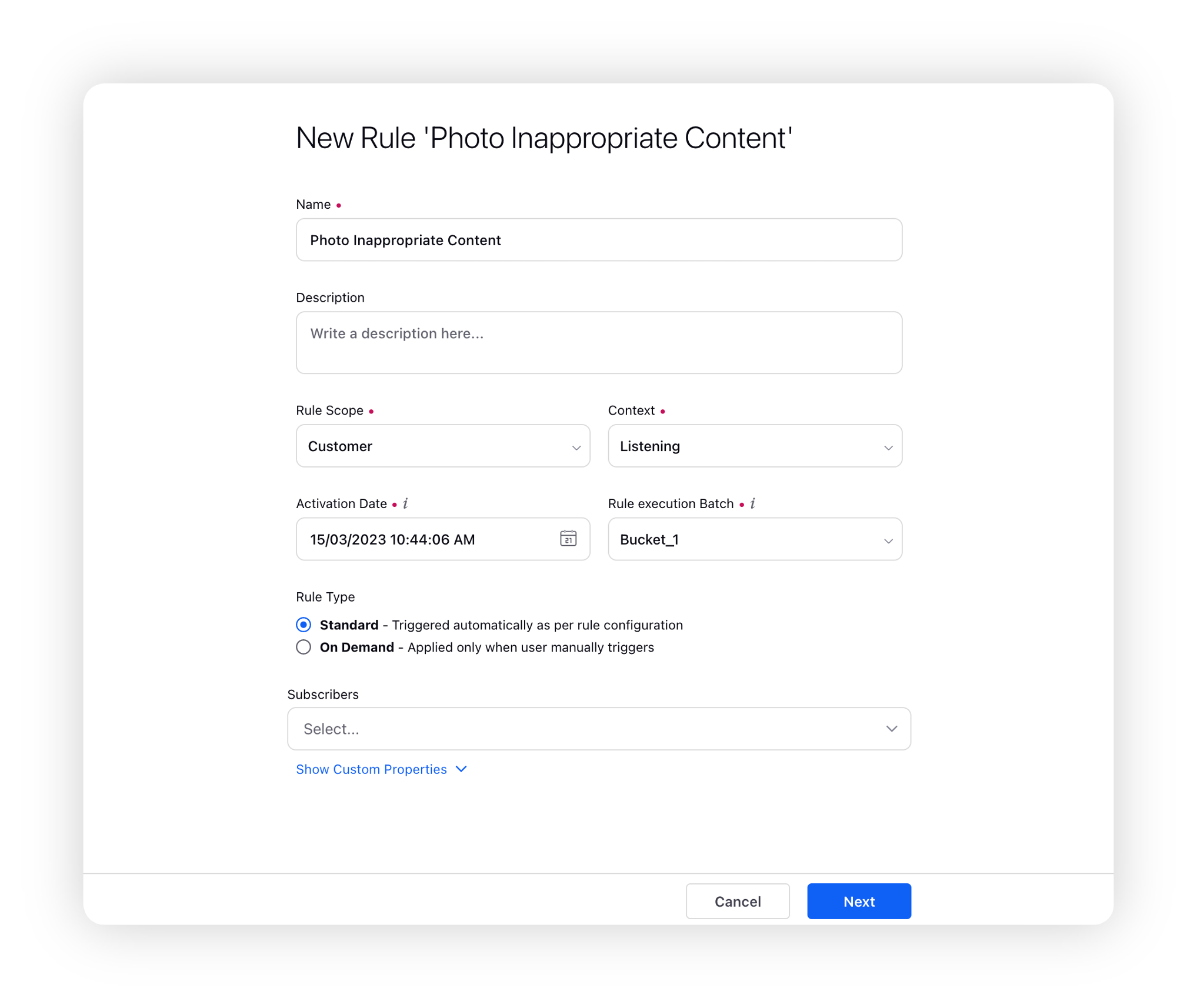Image resolution: width=1197 pixels, height=1008 pixels.
Task: Click the Rule execution Batch info icon
Action: 752,503
